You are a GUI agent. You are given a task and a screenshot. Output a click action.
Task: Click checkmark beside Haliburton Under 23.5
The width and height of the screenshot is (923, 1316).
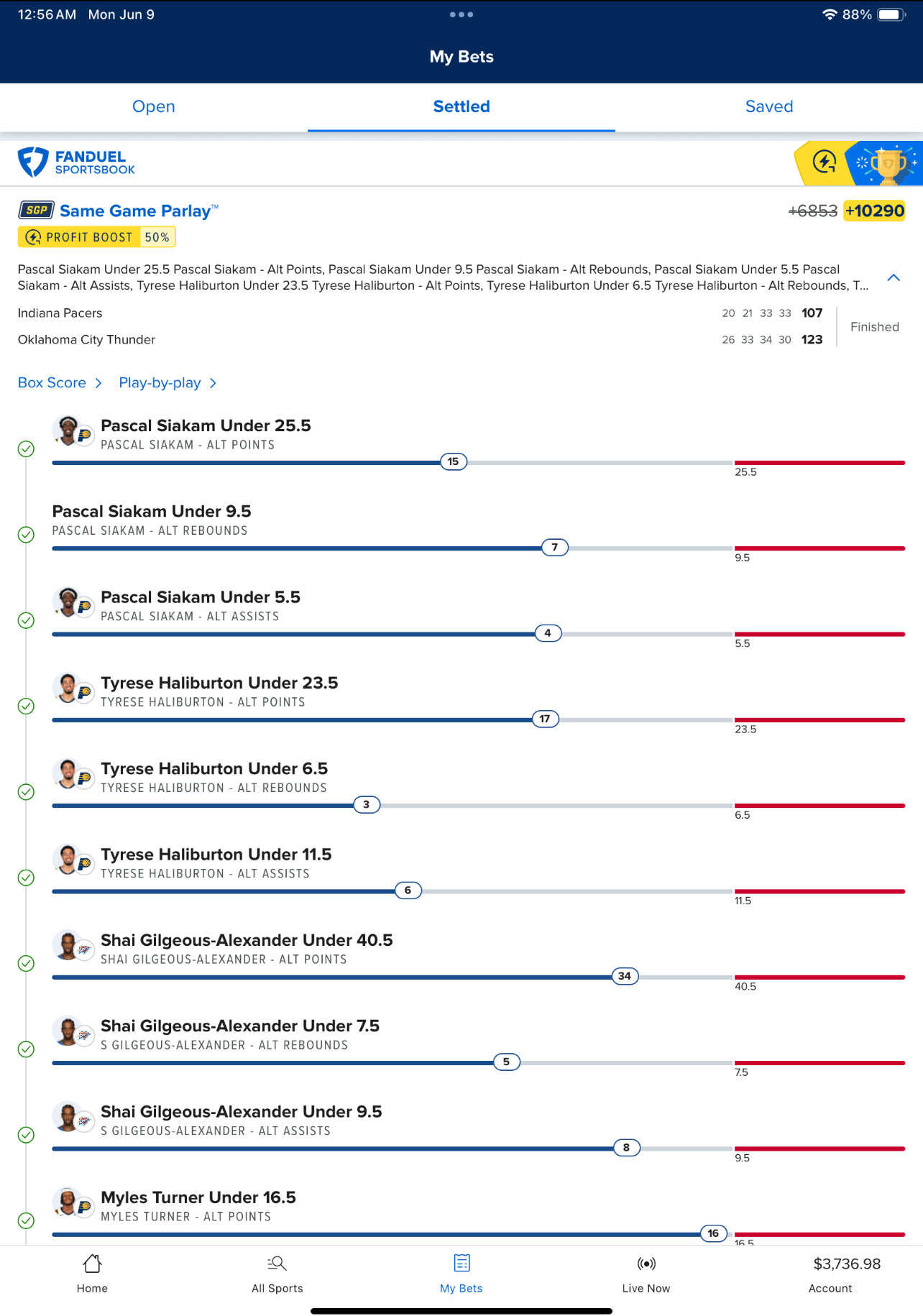coord(26,707)
